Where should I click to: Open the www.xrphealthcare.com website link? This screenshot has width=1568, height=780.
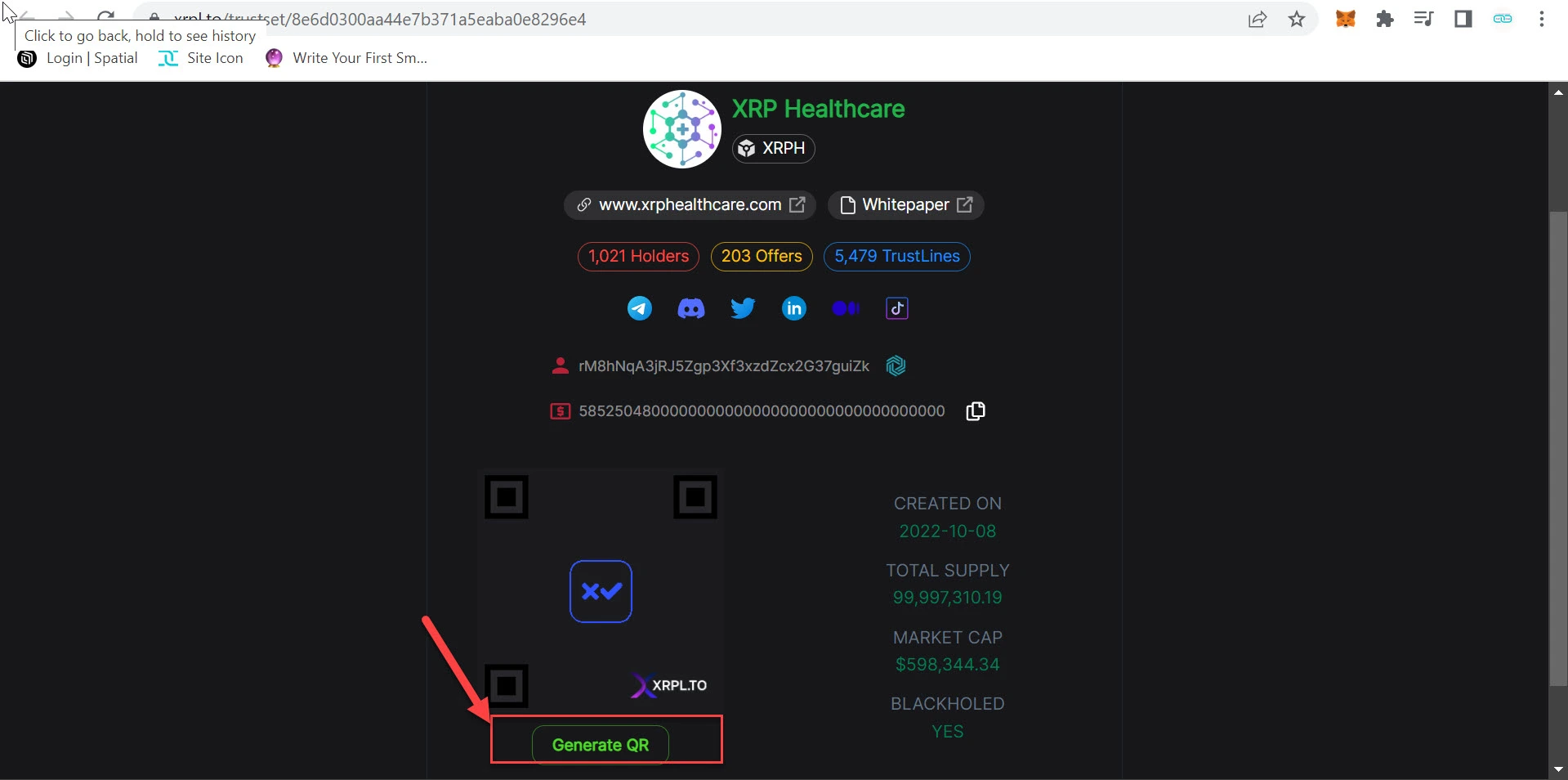(x=690, y=205)
